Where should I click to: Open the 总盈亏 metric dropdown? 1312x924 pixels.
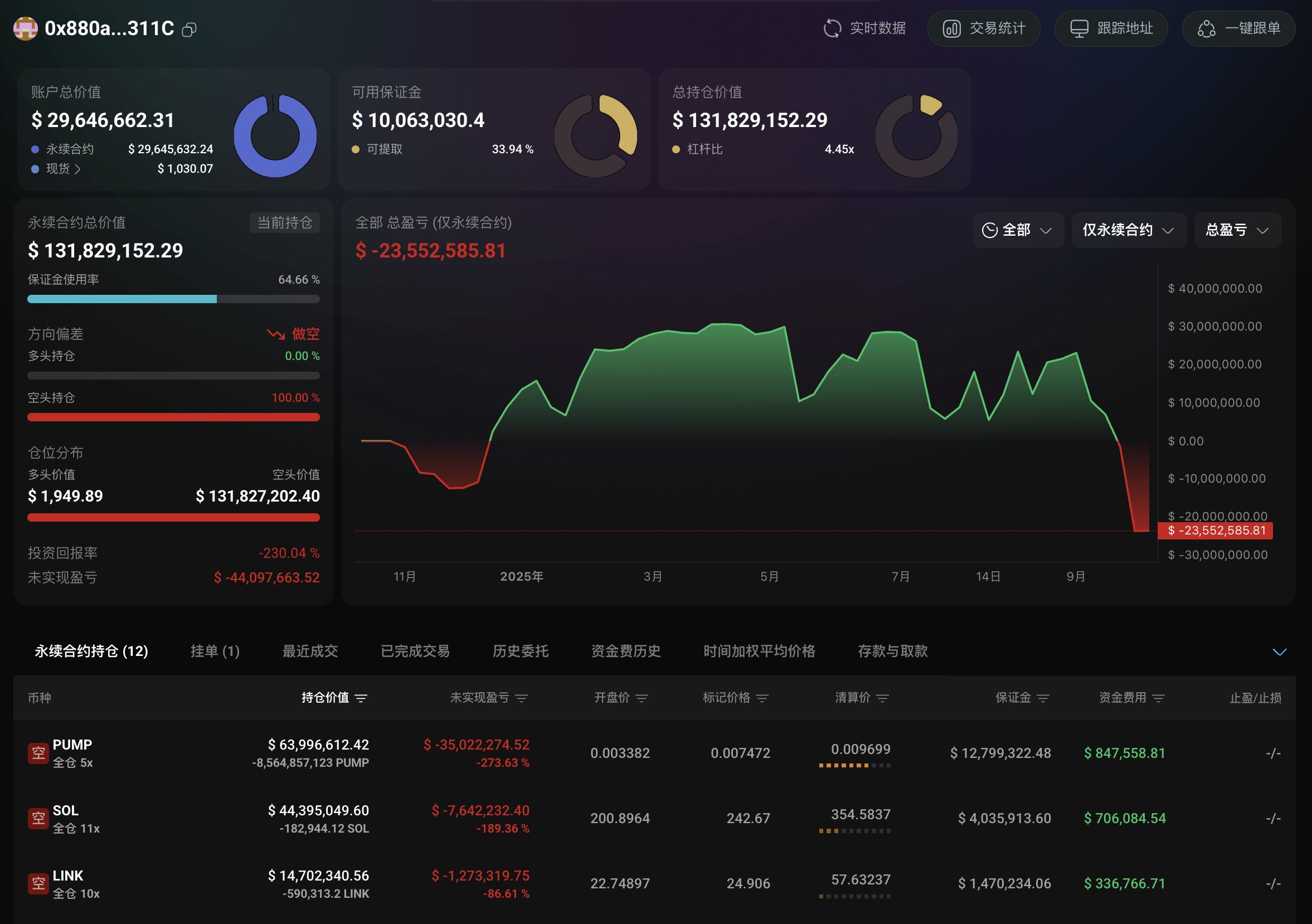click(x=1237, y=230)
